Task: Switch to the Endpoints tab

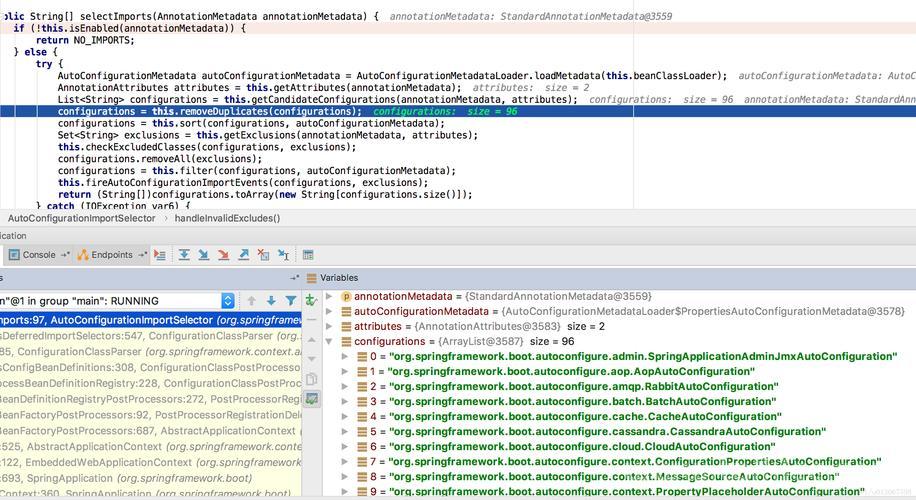Action: point(105,255)
